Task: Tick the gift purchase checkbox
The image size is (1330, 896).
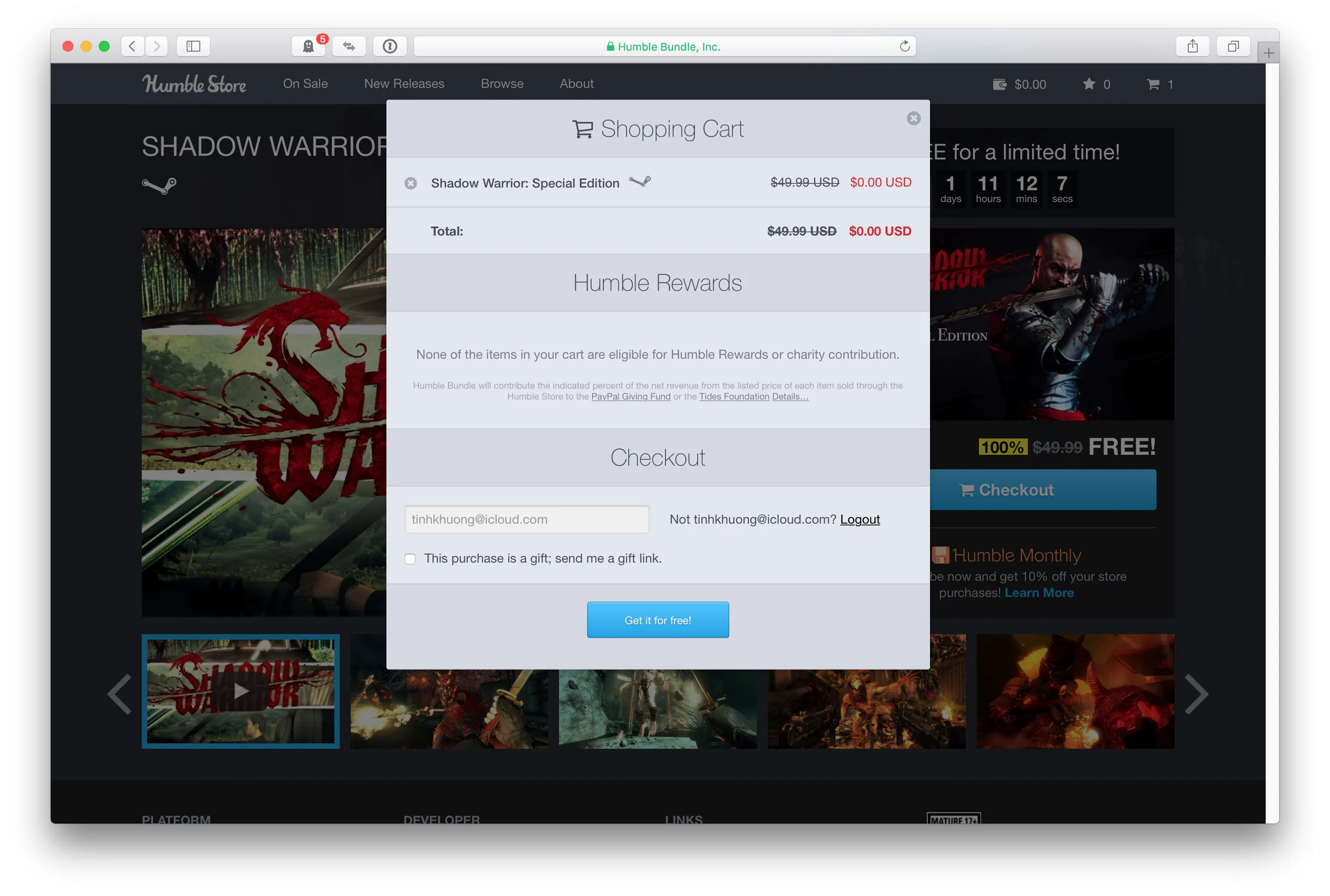Action: click(410, 558)
